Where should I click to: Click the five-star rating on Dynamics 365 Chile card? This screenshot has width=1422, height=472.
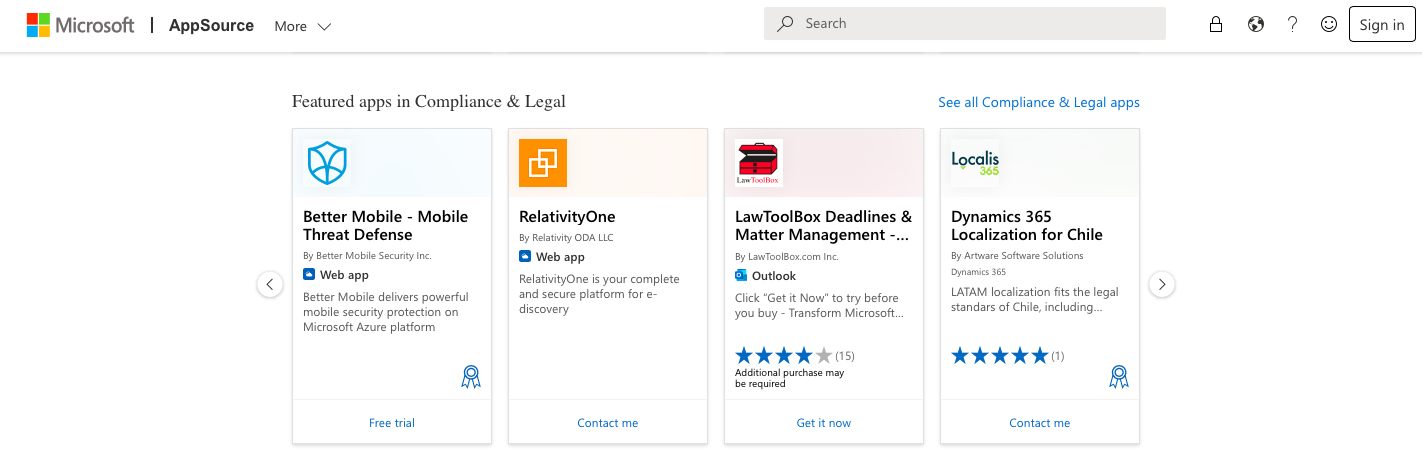(x=999, y=355)
